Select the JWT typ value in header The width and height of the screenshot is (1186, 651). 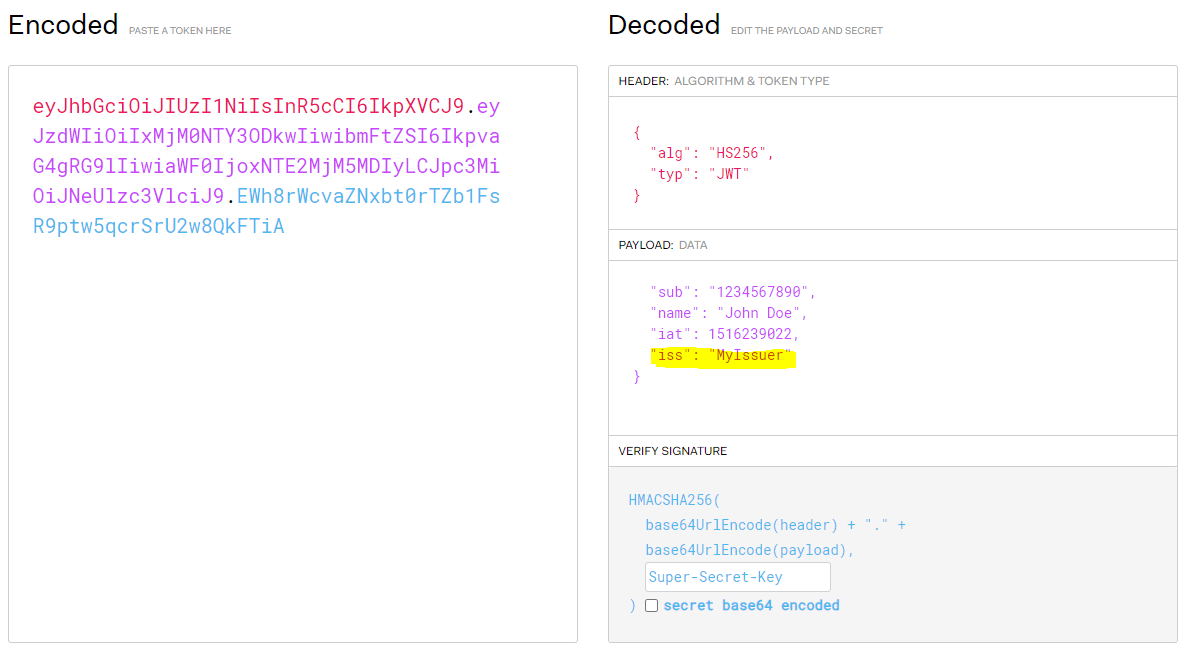tap(729, 174)
